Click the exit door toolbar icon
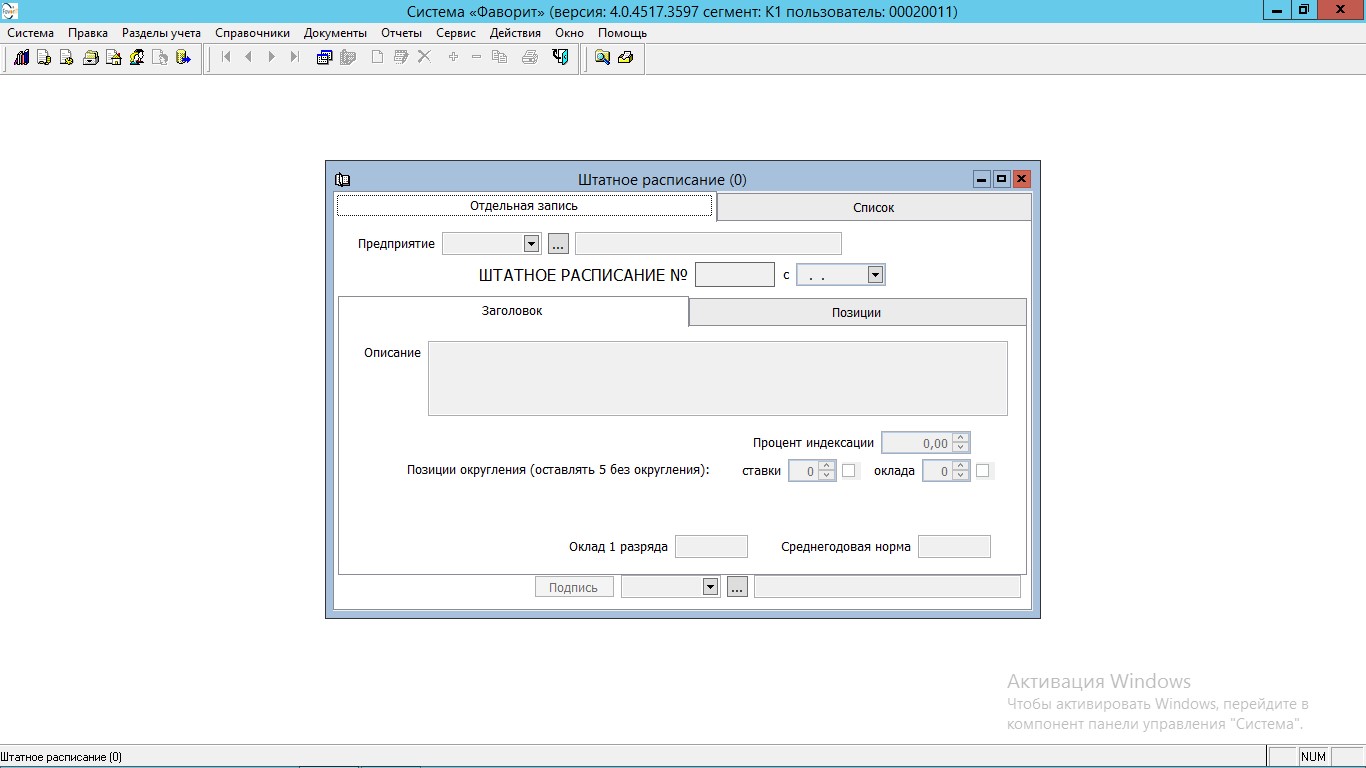 (561, 58)
